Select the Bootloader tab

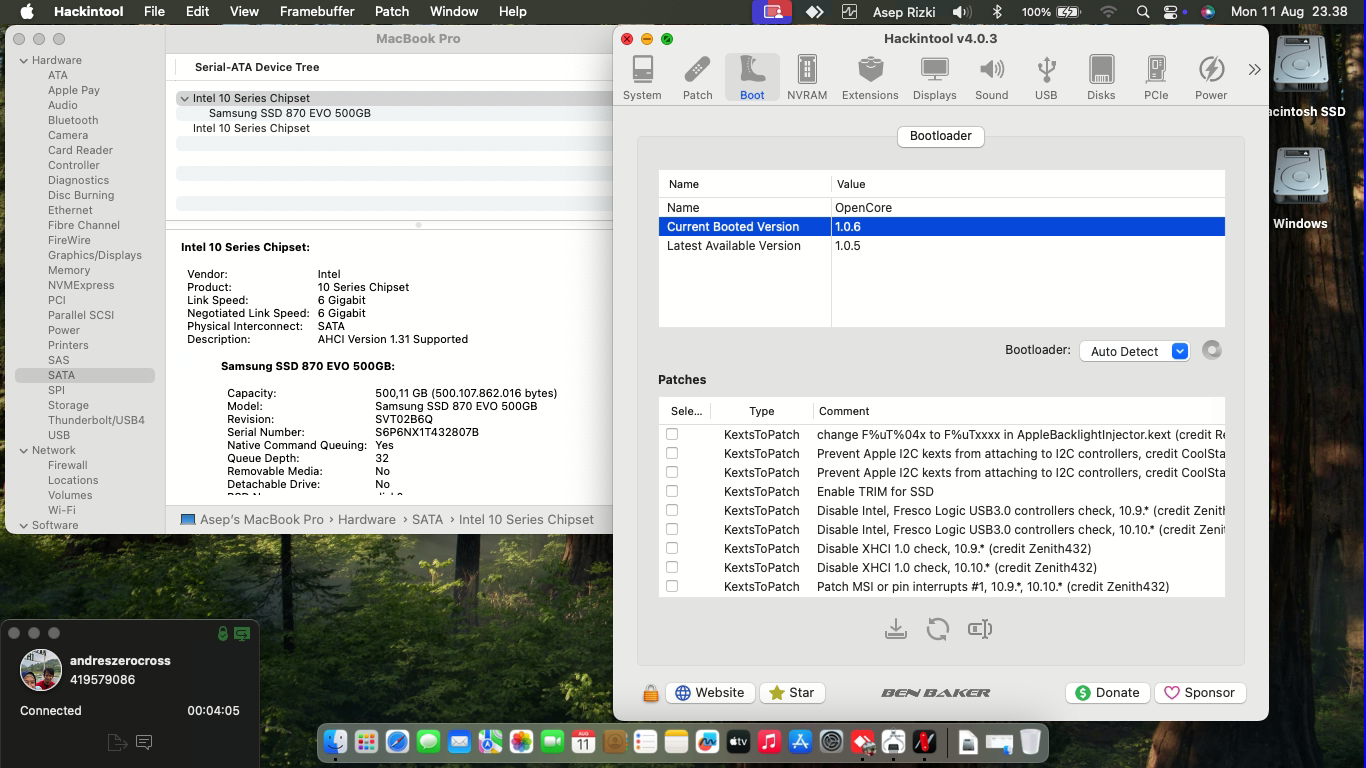pyautogui.click(x=940, y=136)
